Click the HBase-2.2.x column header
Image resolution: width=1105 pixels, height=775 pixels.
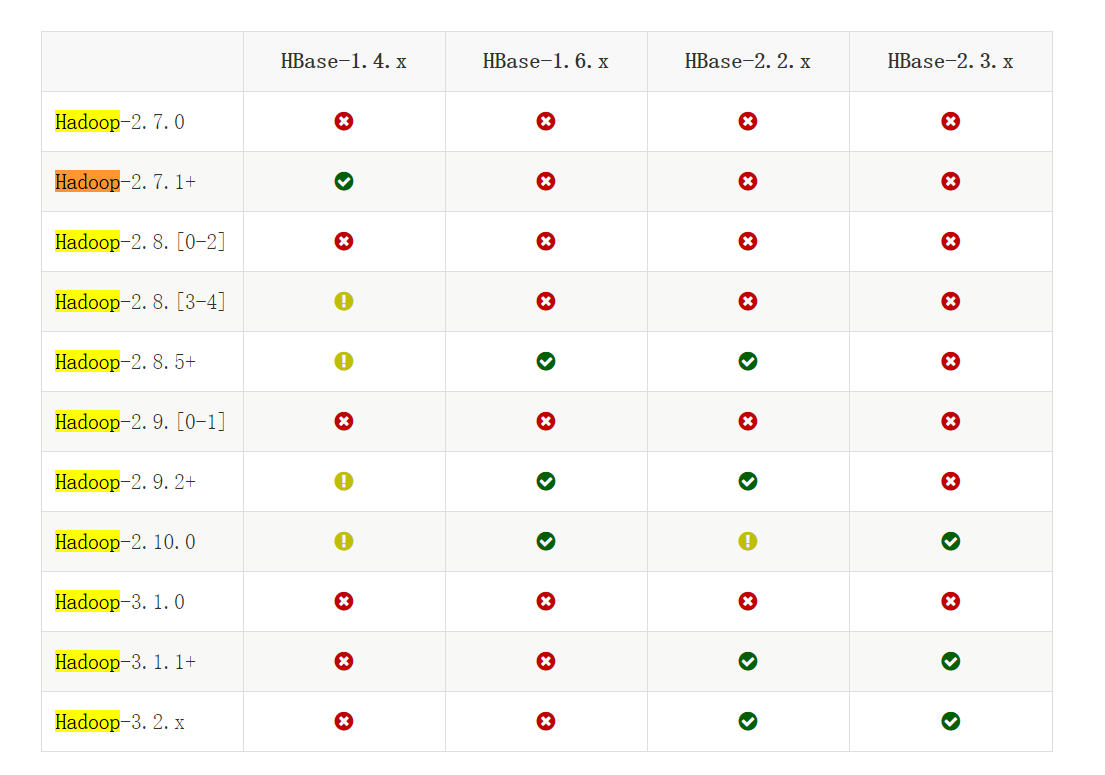tap(748, 62)
